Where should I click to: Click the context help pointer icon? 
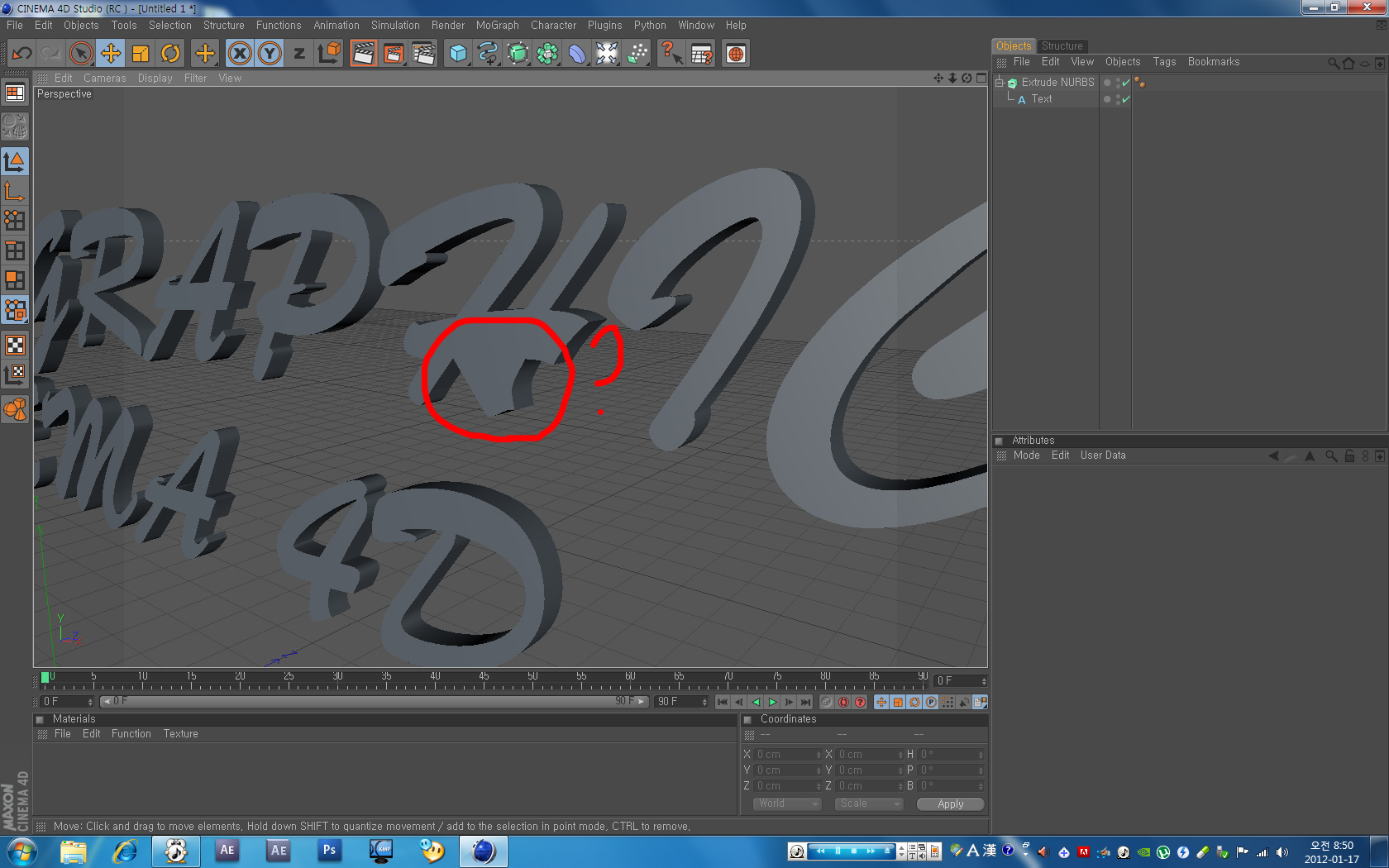point(671,54)
